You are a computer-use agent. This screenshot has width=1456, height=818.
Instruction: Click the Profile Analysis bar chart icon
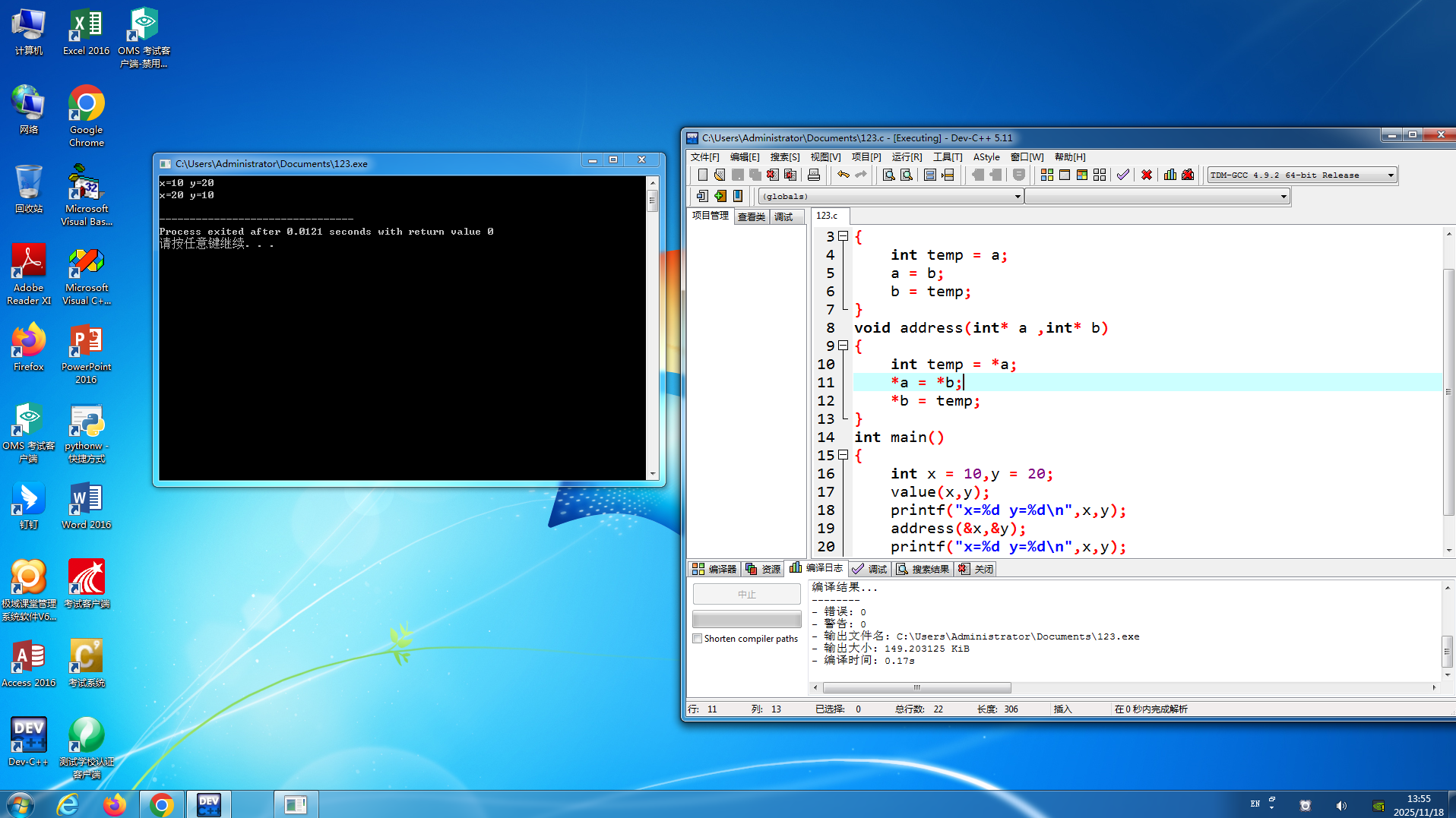click(x=1170, y=175)
